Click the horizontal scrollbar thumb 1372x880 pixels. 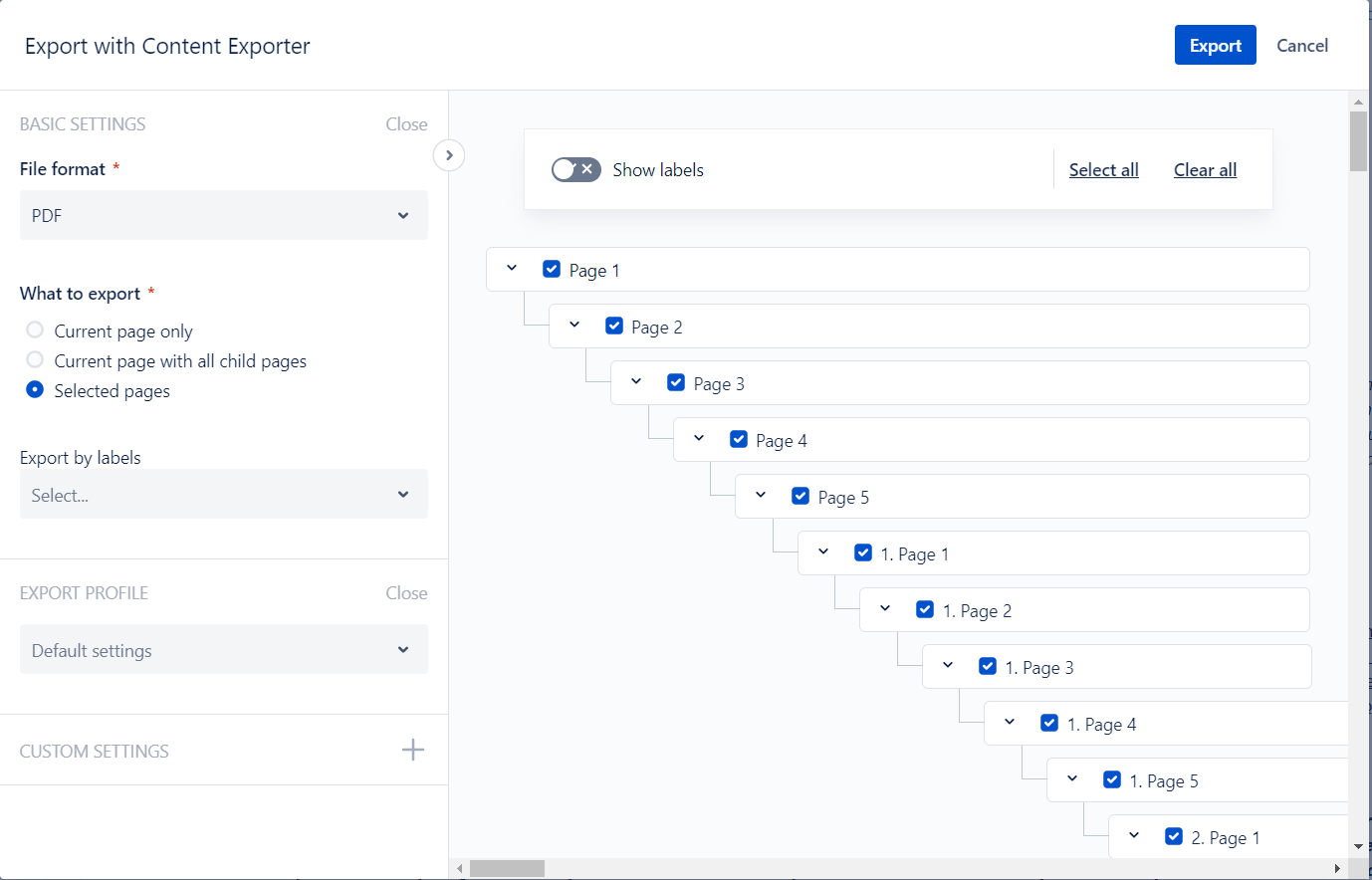pyautogui.click(x=507, y=869)
